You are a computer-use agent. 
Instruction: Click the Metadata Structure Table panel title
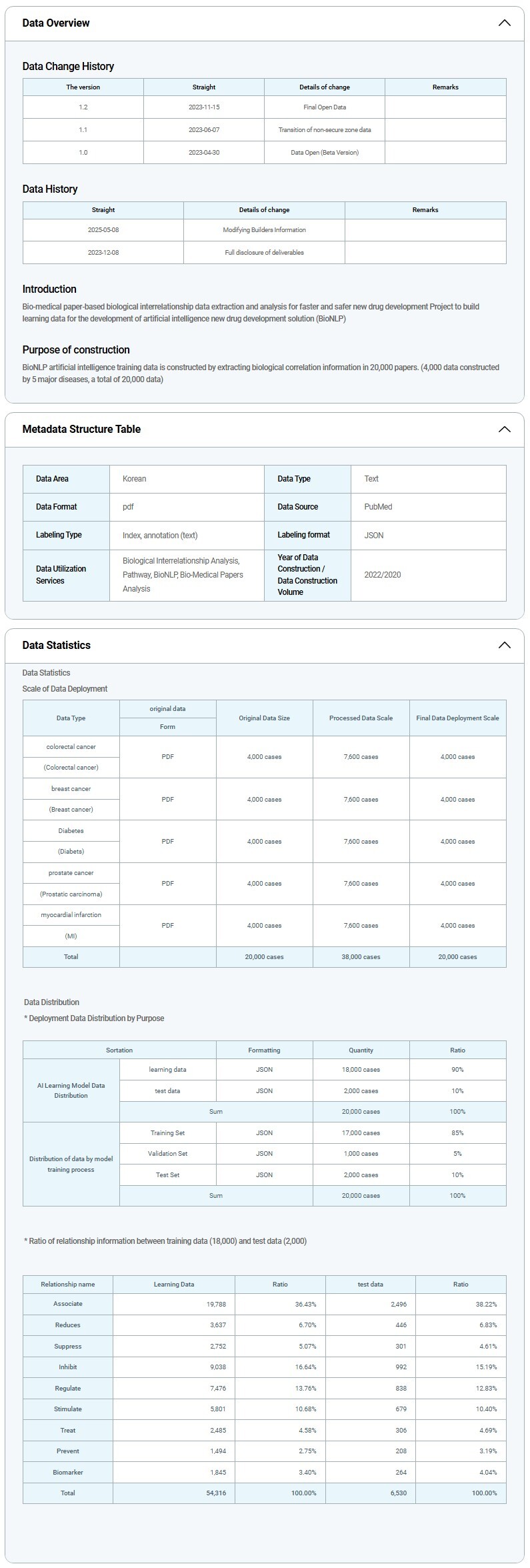pyautogui.click(x=81, y=429)
